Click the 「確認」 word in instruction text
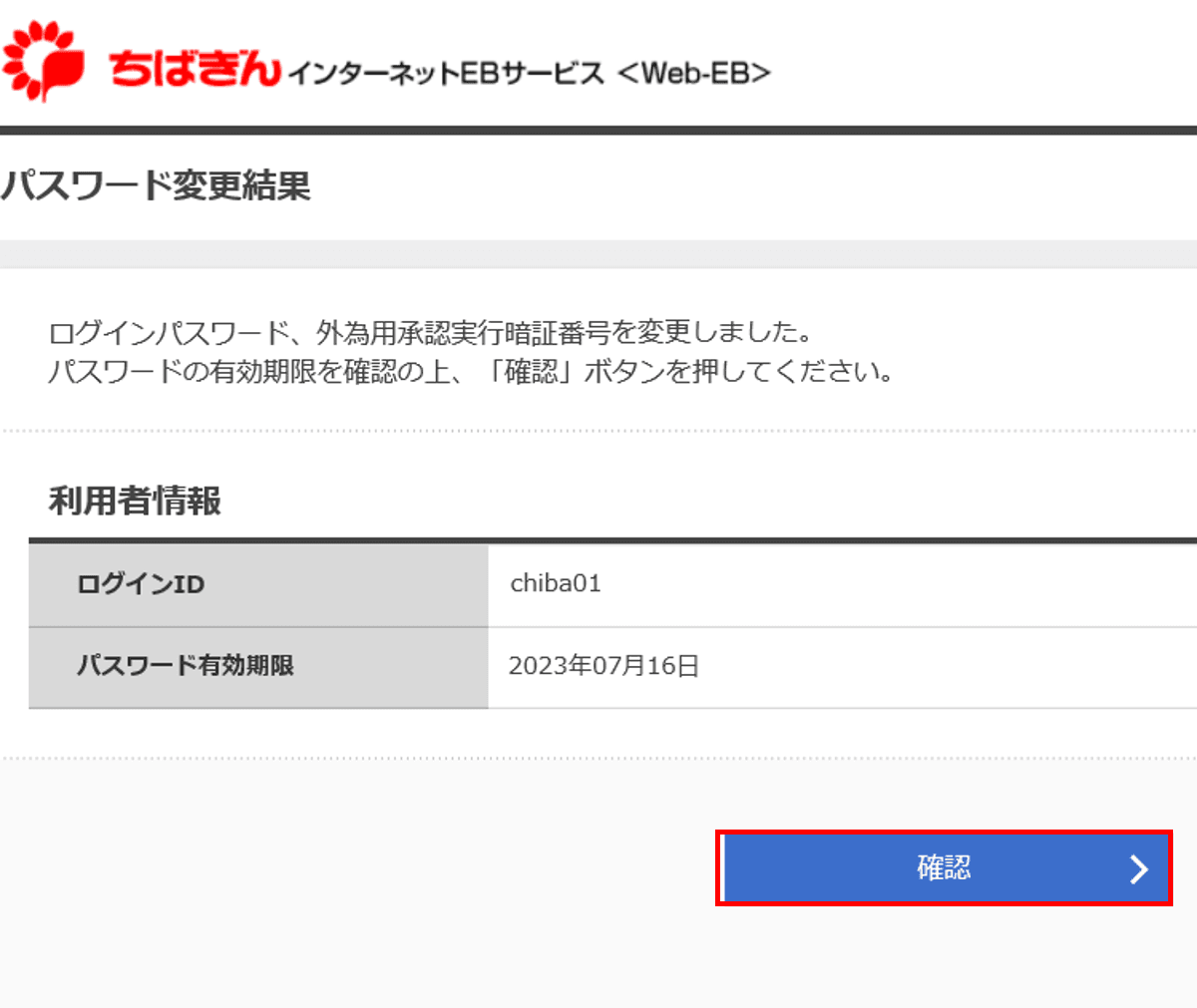This screenshot has height=1008, width=1197. tap(531, 372)
